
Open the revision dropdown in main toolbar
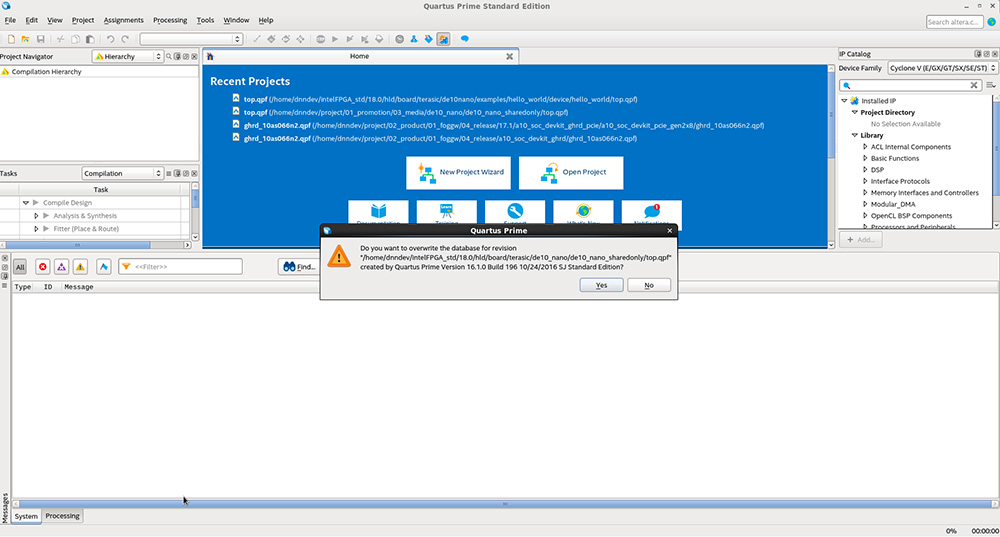tap(191, 39)
